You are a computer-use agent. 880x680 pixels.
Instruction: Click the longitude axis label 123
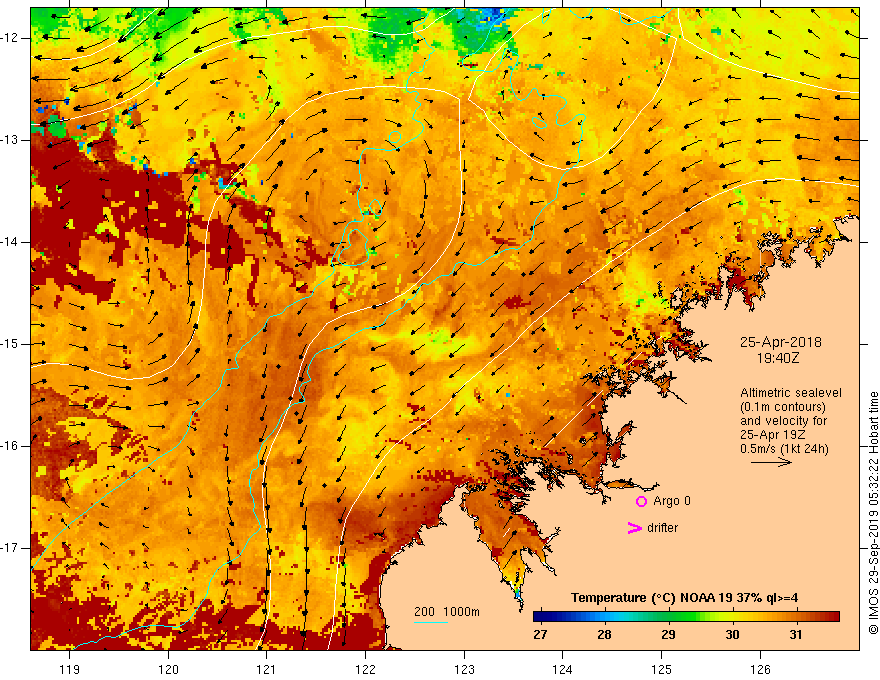464,669
